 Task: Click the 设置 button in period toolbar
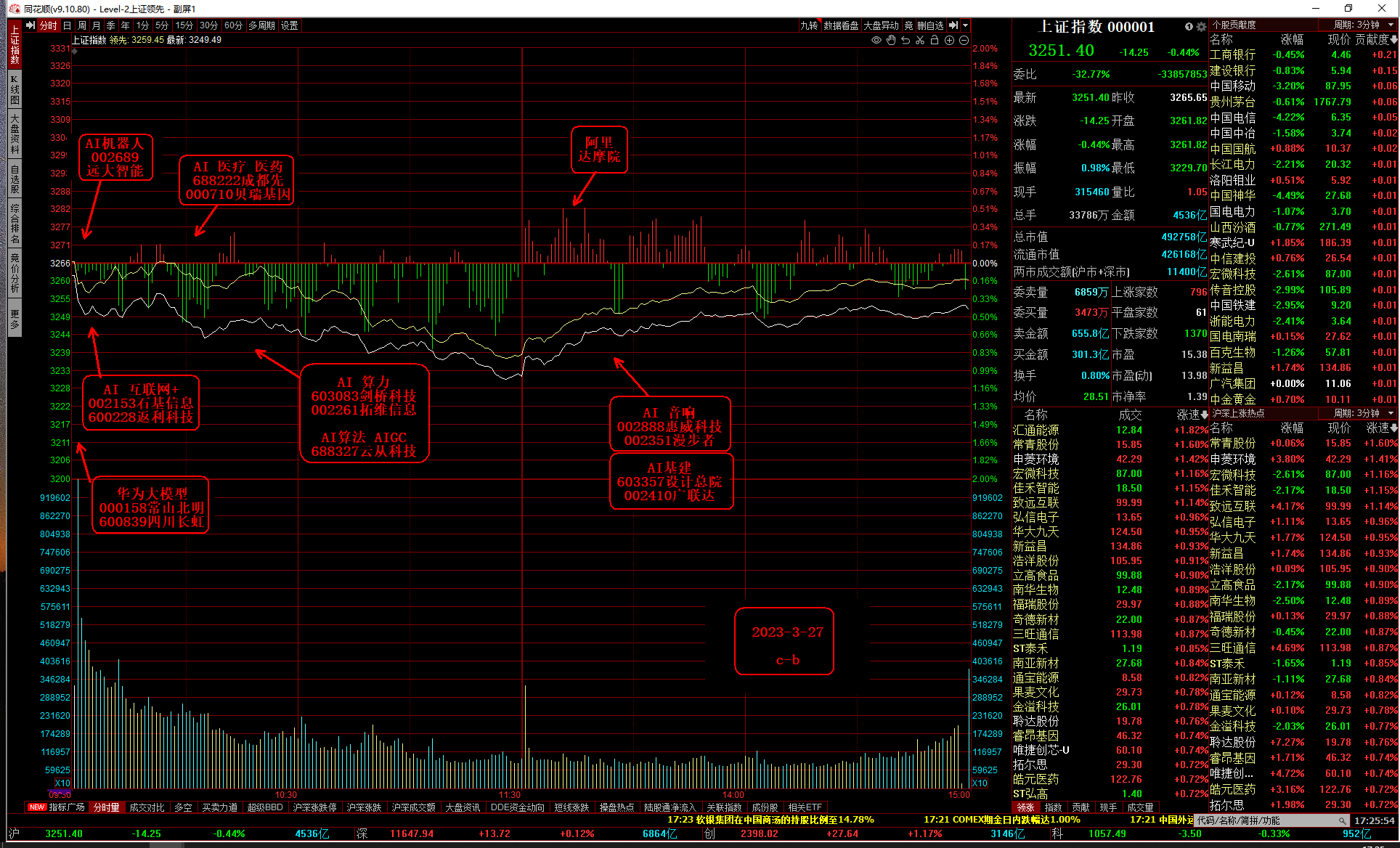[x=290, y=25]
